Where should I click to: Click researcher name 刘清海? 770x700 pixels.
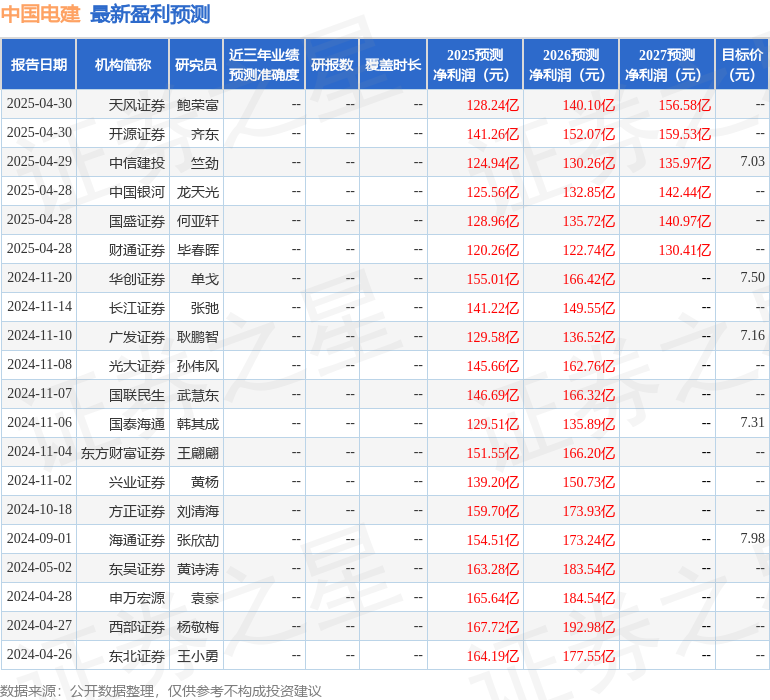(197, 510)
